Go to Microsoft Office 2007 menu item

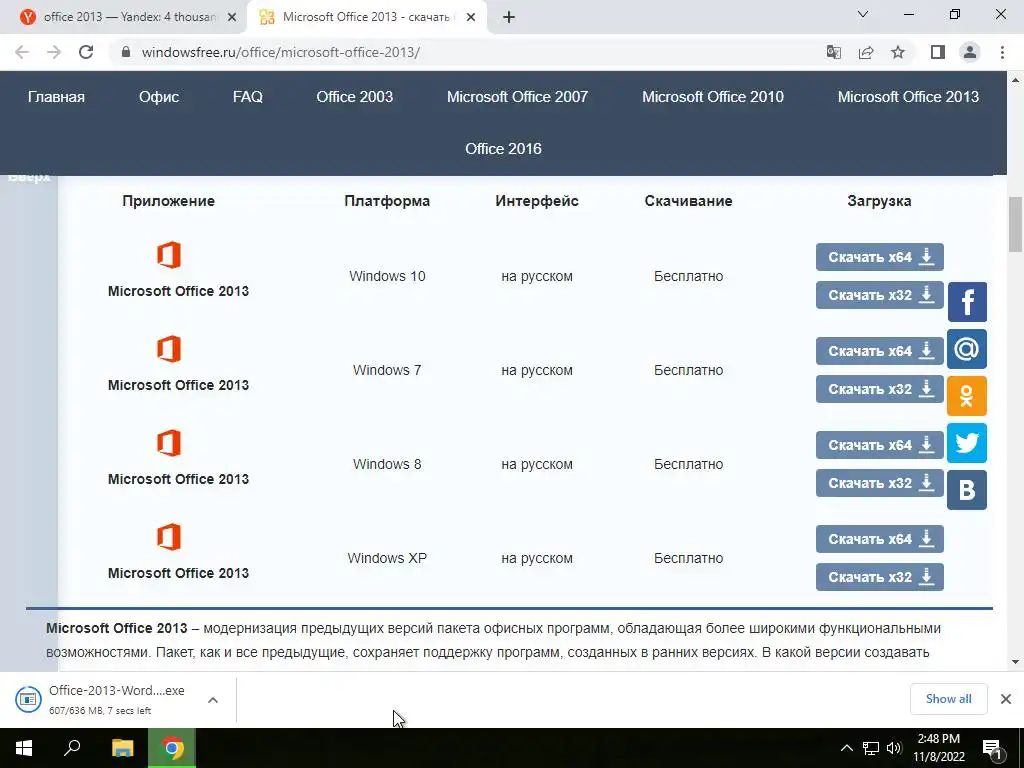[x=517, y=97]
